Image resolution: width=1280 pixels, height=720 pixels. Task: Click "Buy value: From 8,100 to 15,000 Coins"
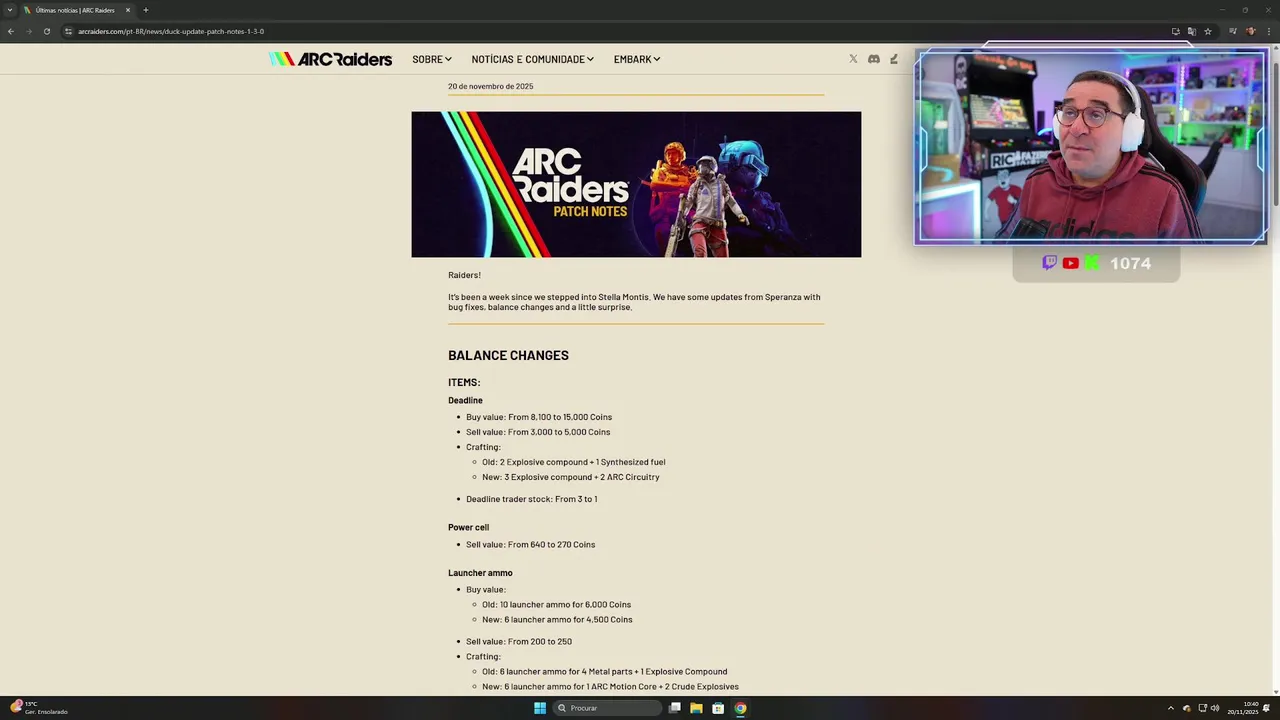(539, 417)
